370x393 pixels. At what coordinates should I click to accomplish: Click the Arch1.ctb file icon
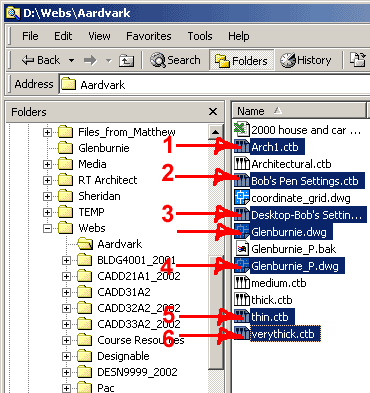point(242,147)
